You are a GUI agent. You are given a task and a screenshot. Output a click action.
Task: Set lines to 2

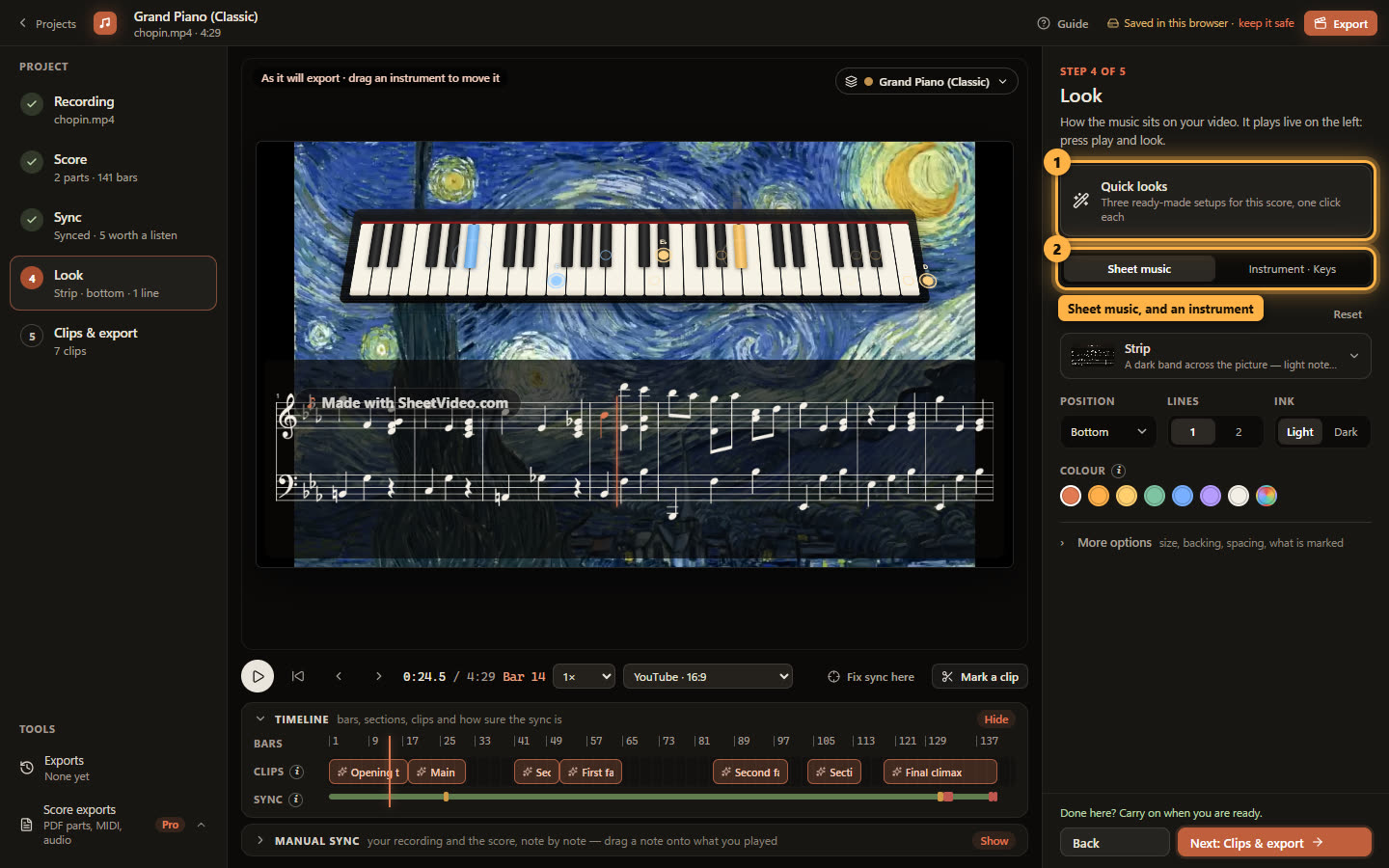[x=1239, y=432]
